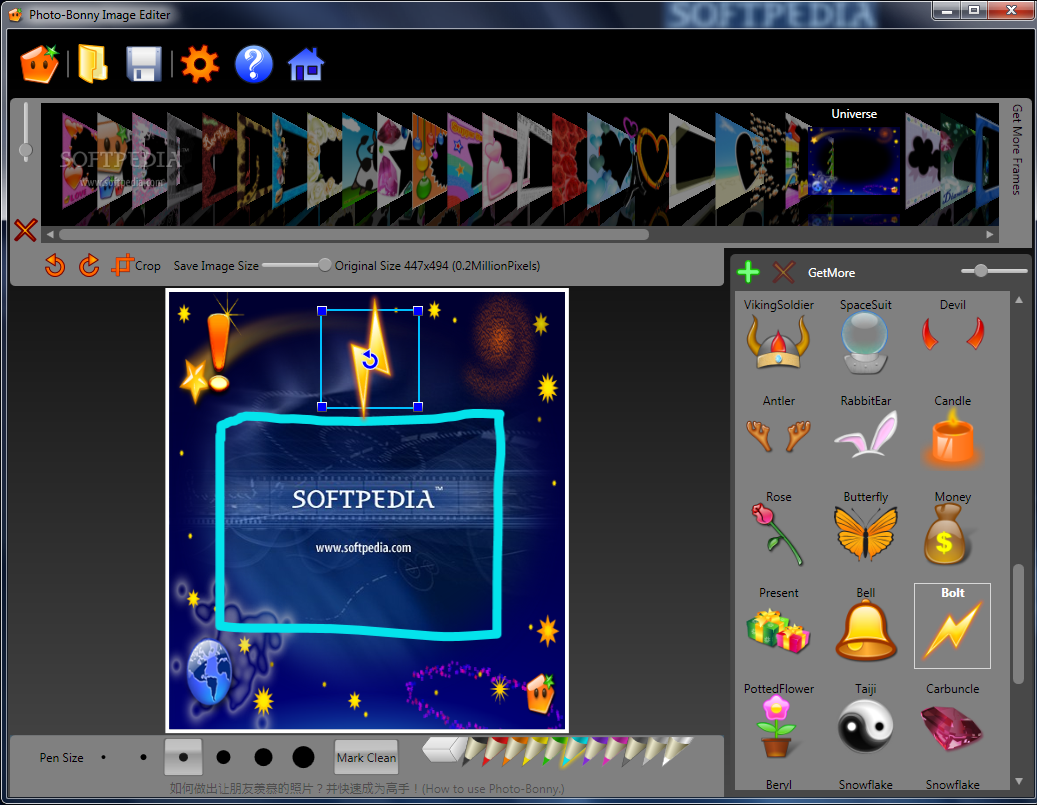Screen dimensions: 1037x805
Task: Select the eraser tool
Action: pyautogui.click(x=444, y=749)
